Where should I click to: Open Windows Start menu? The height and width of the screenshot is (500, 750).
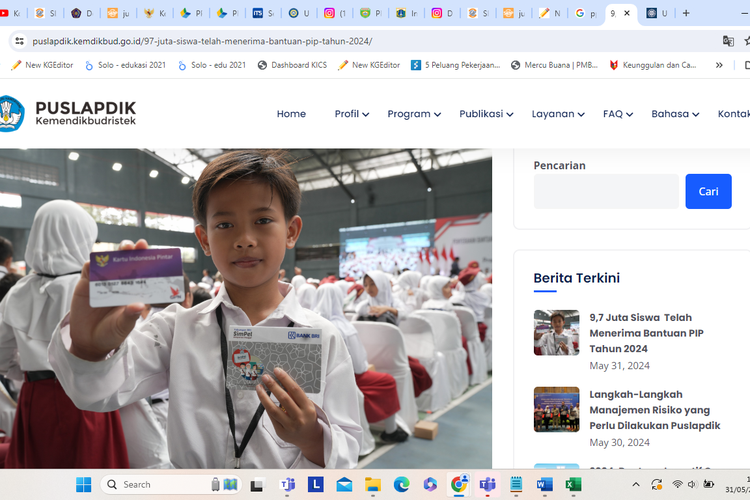pos(83,485)
